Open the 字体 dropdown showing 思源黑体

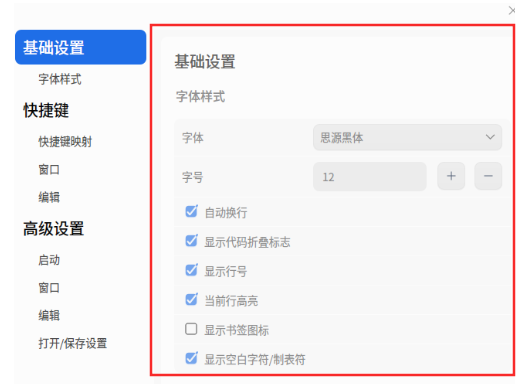coord(407,137)
